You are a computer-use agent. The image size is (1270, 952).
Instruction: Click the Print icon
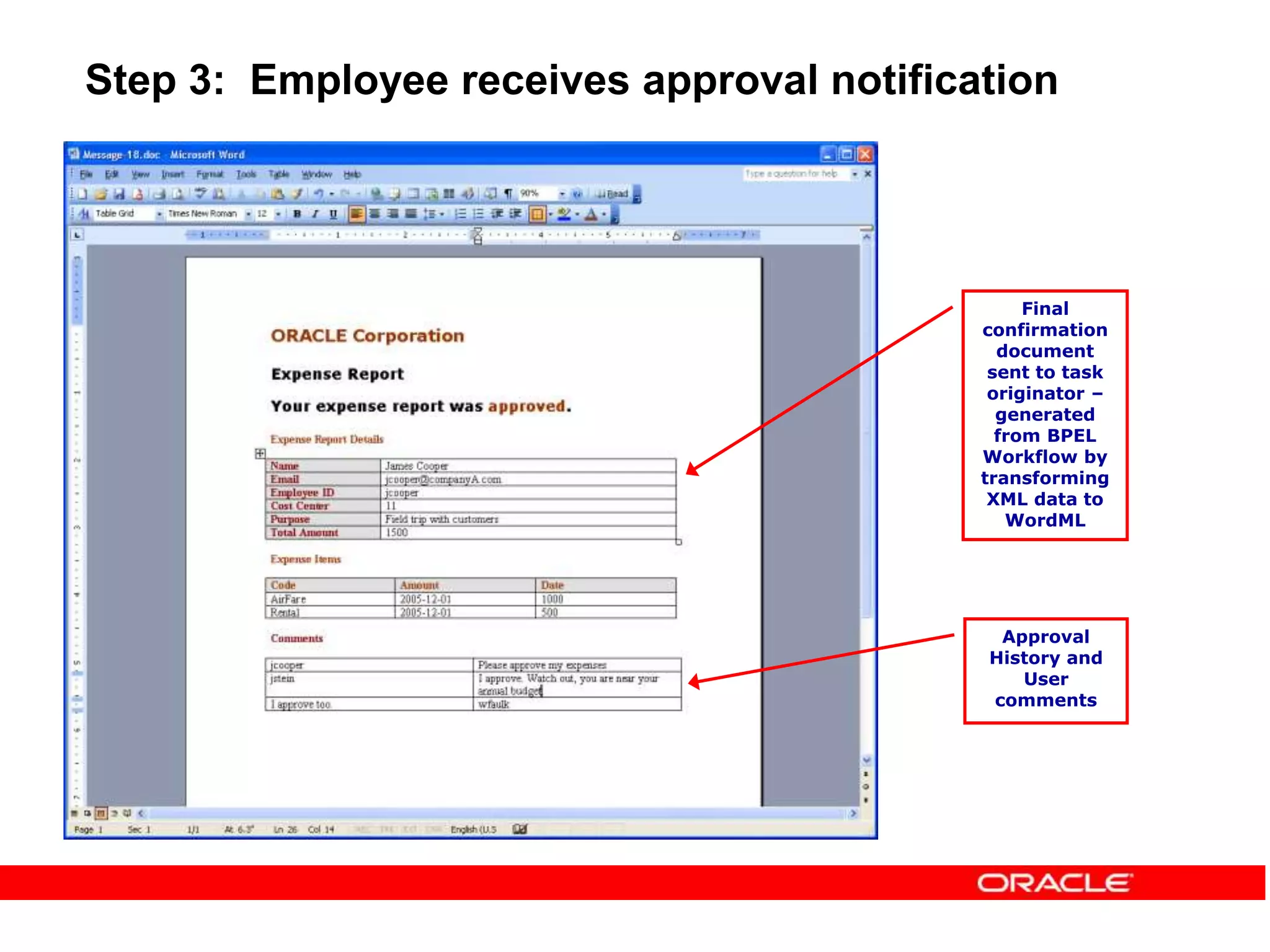(x=159, y=194)
